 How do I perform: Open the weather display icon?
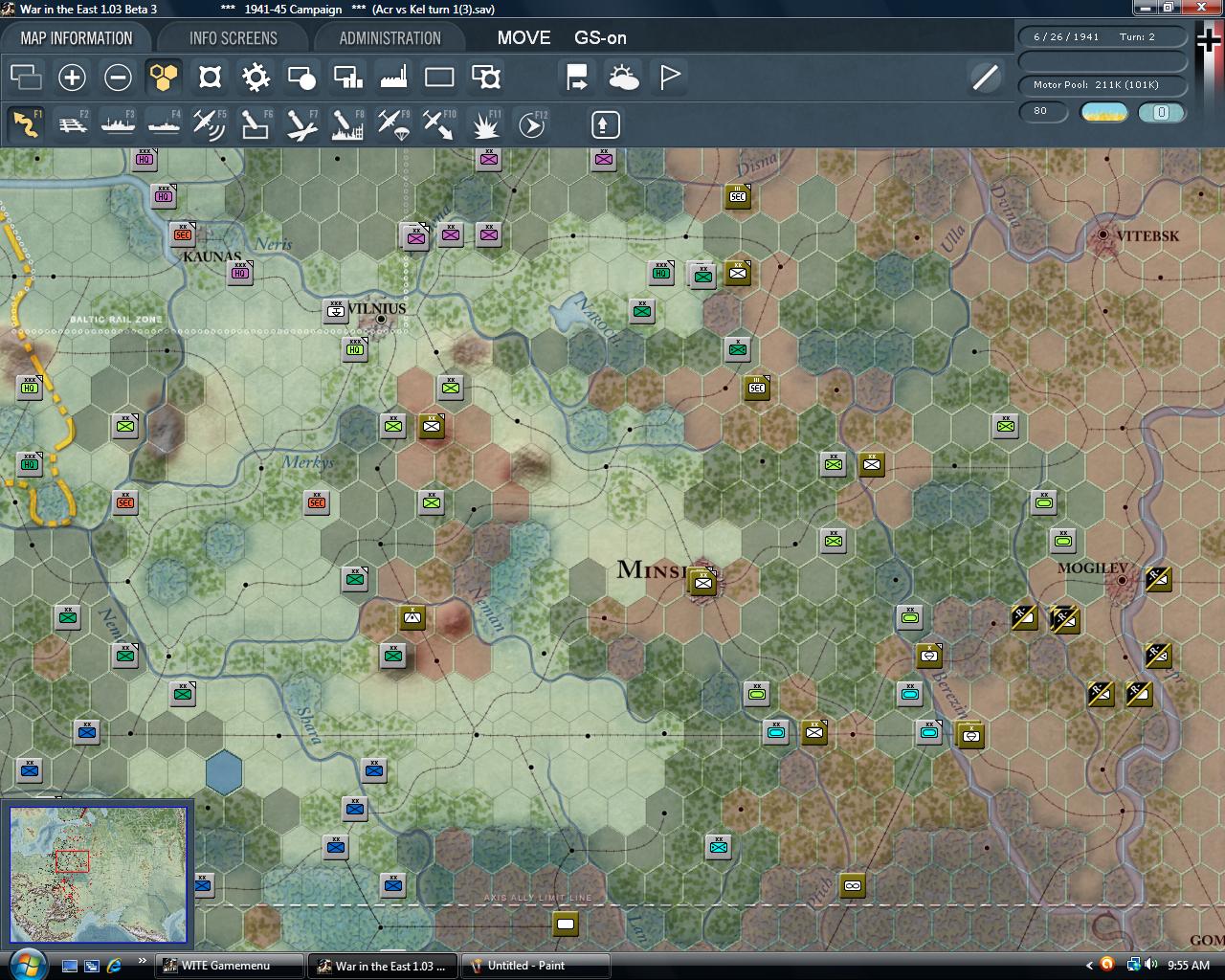624,77
